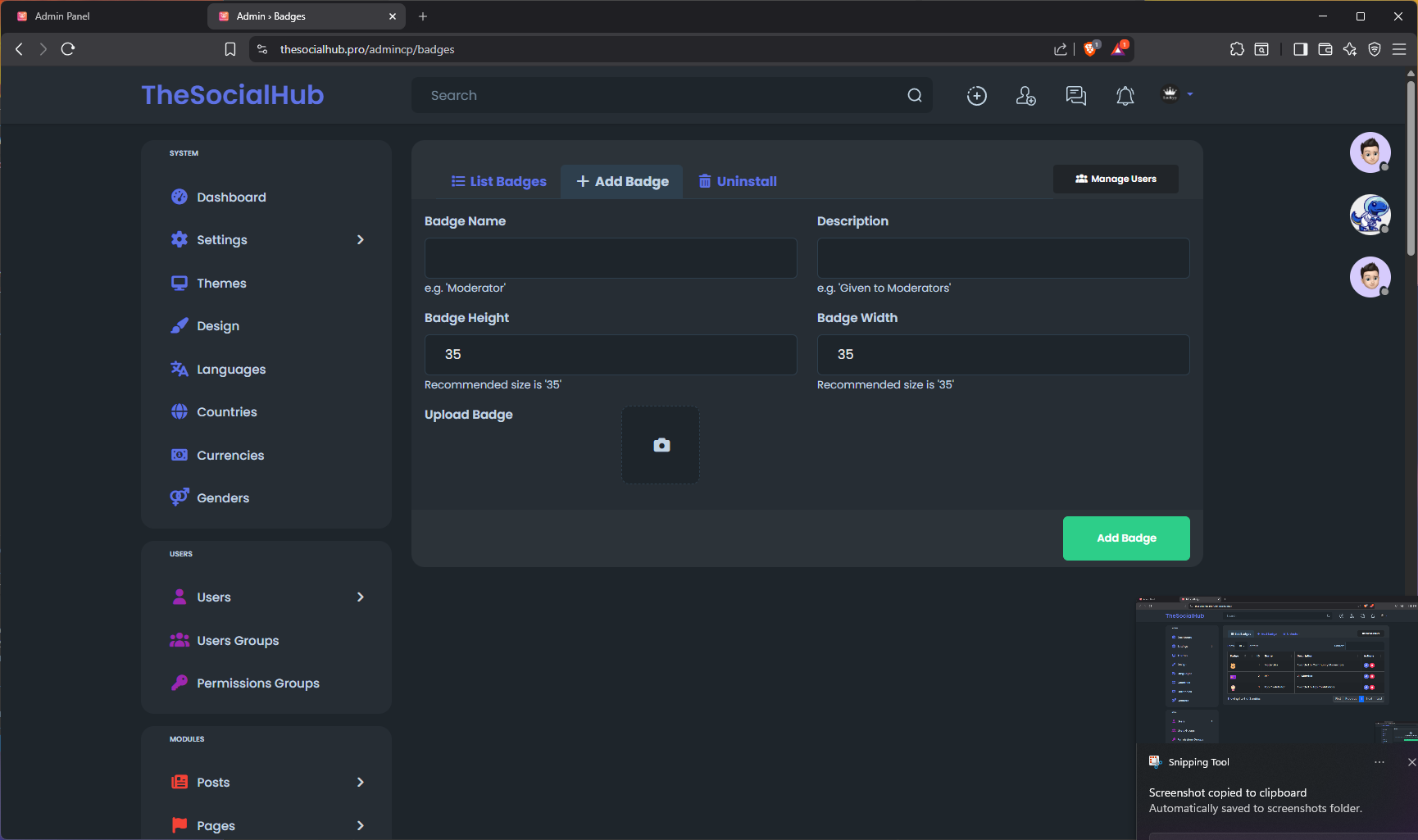Open the crown profile dropdown menu
The image size is (1418, 840).
1177,95
